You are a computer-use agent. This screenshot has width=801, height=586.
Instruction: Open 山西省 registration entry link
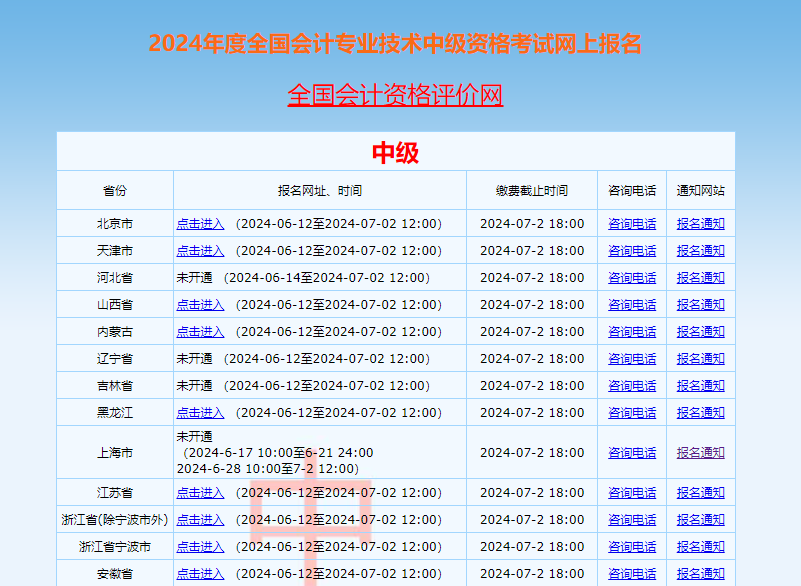tap(199, 304)
